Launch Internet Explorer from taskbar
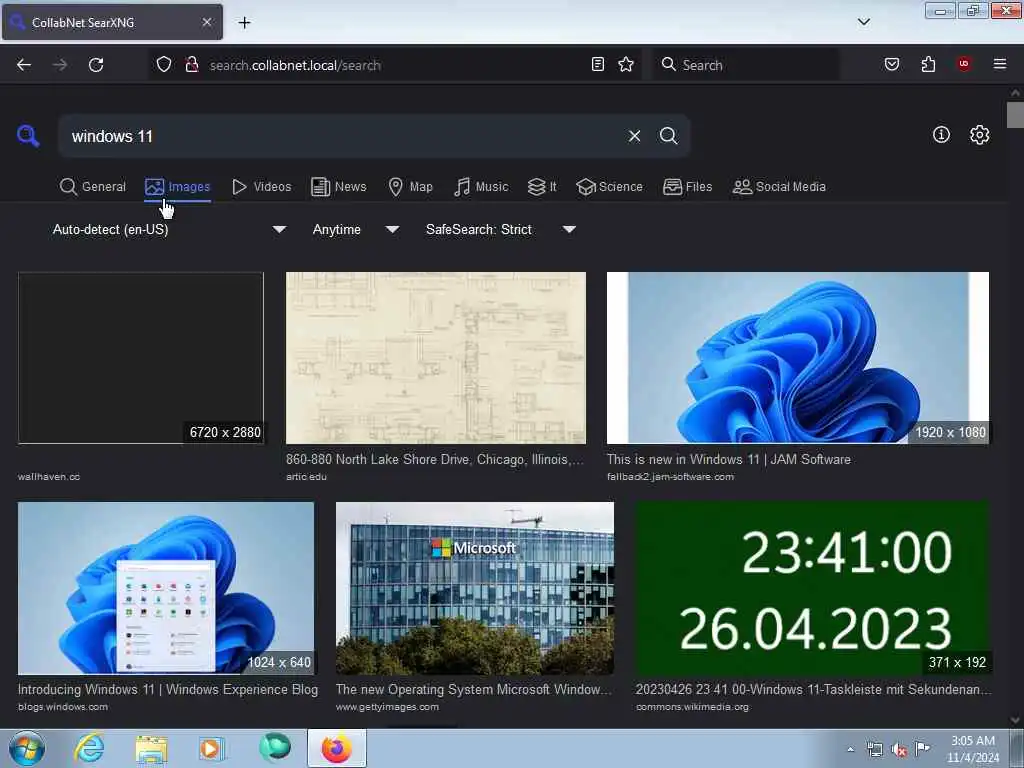Screen dimensions: 1024x768 (89, 748)
